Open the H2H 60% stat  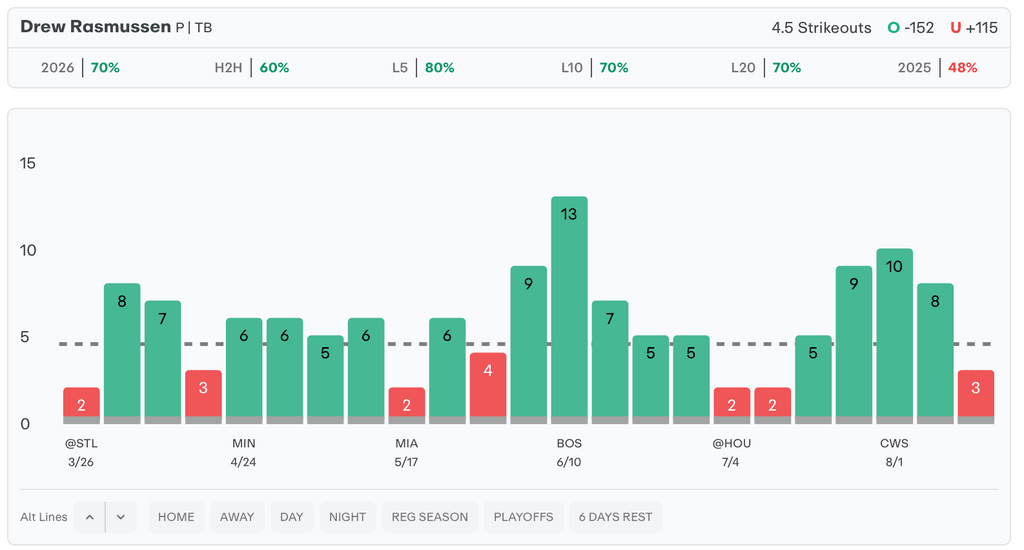pyautogui.click(x=251, y=67)
